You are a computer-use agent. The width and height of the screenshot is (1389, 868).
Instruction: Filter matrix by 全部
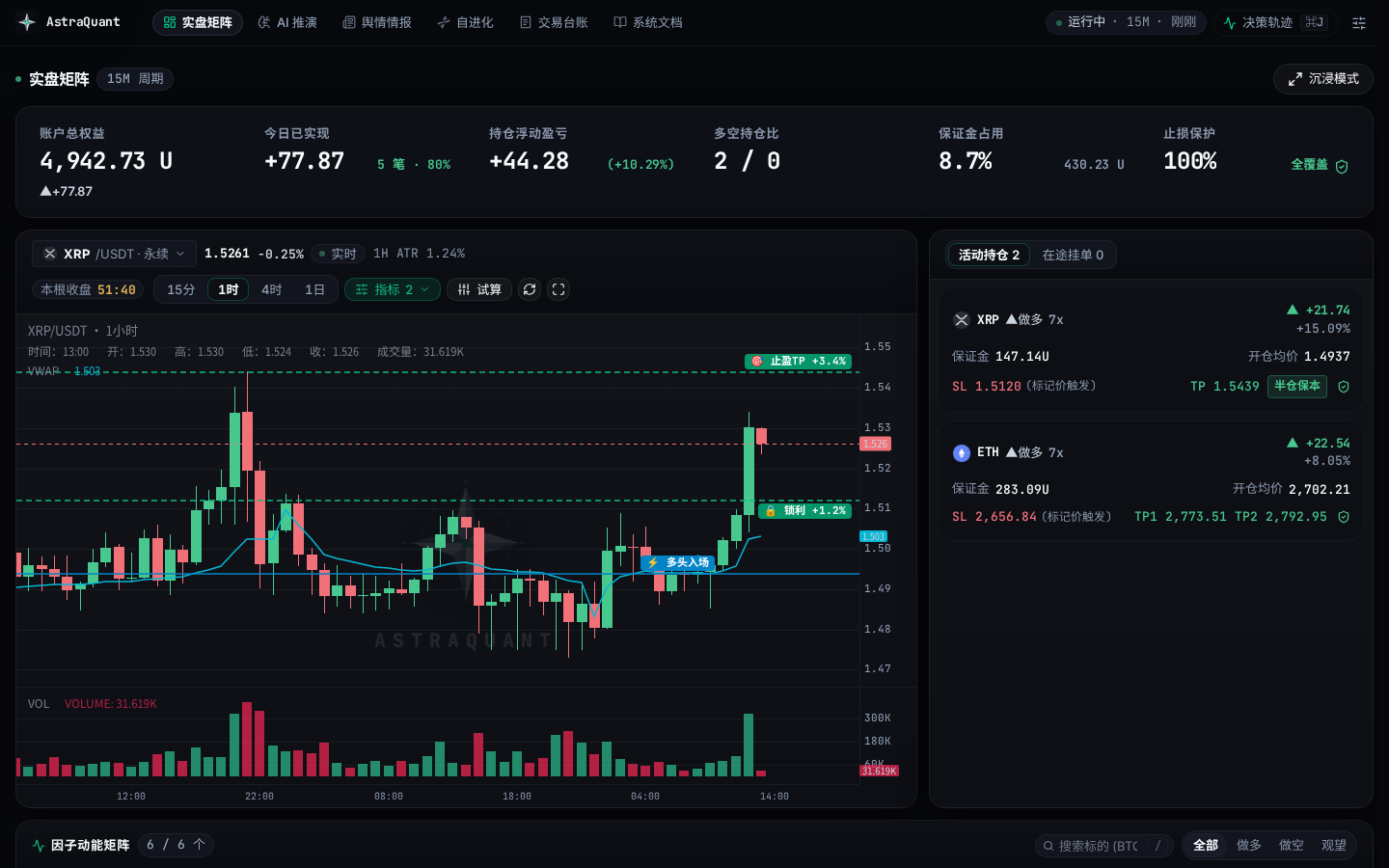[x=1206, y=846]
